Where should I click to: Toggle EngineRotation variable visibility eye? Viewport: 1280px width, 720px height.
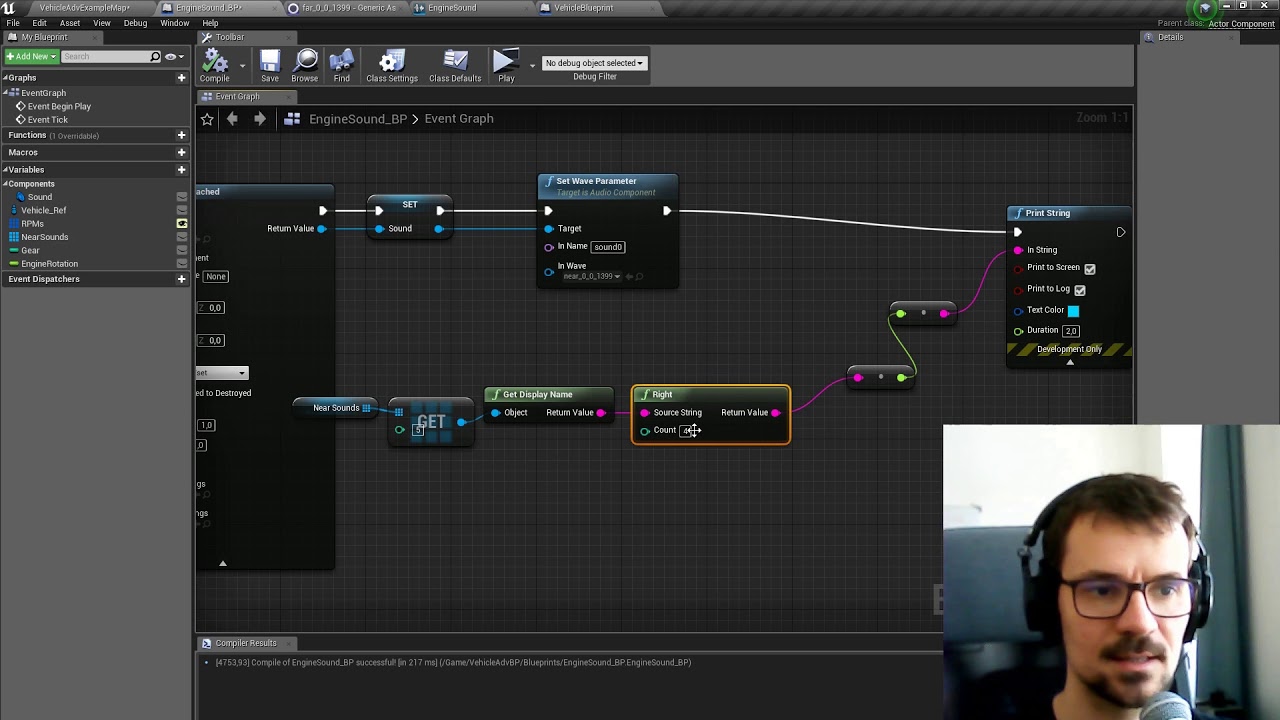click(181, 264)
